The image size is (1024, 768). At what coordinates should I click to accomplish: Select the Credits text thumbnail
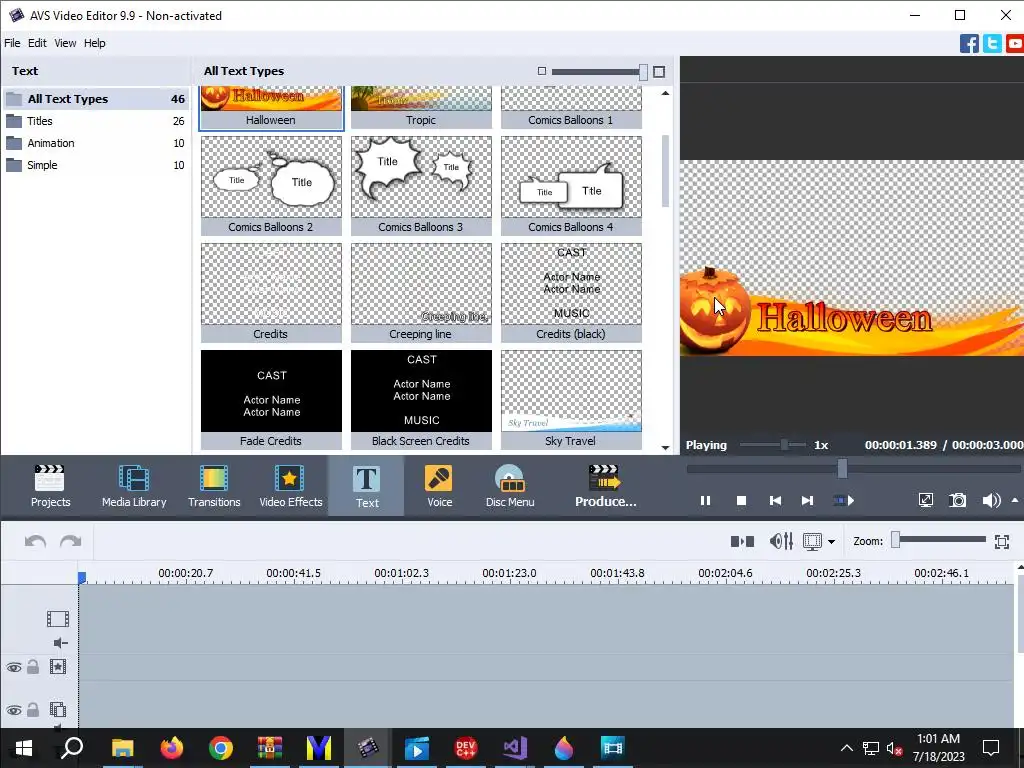point(271,293)
